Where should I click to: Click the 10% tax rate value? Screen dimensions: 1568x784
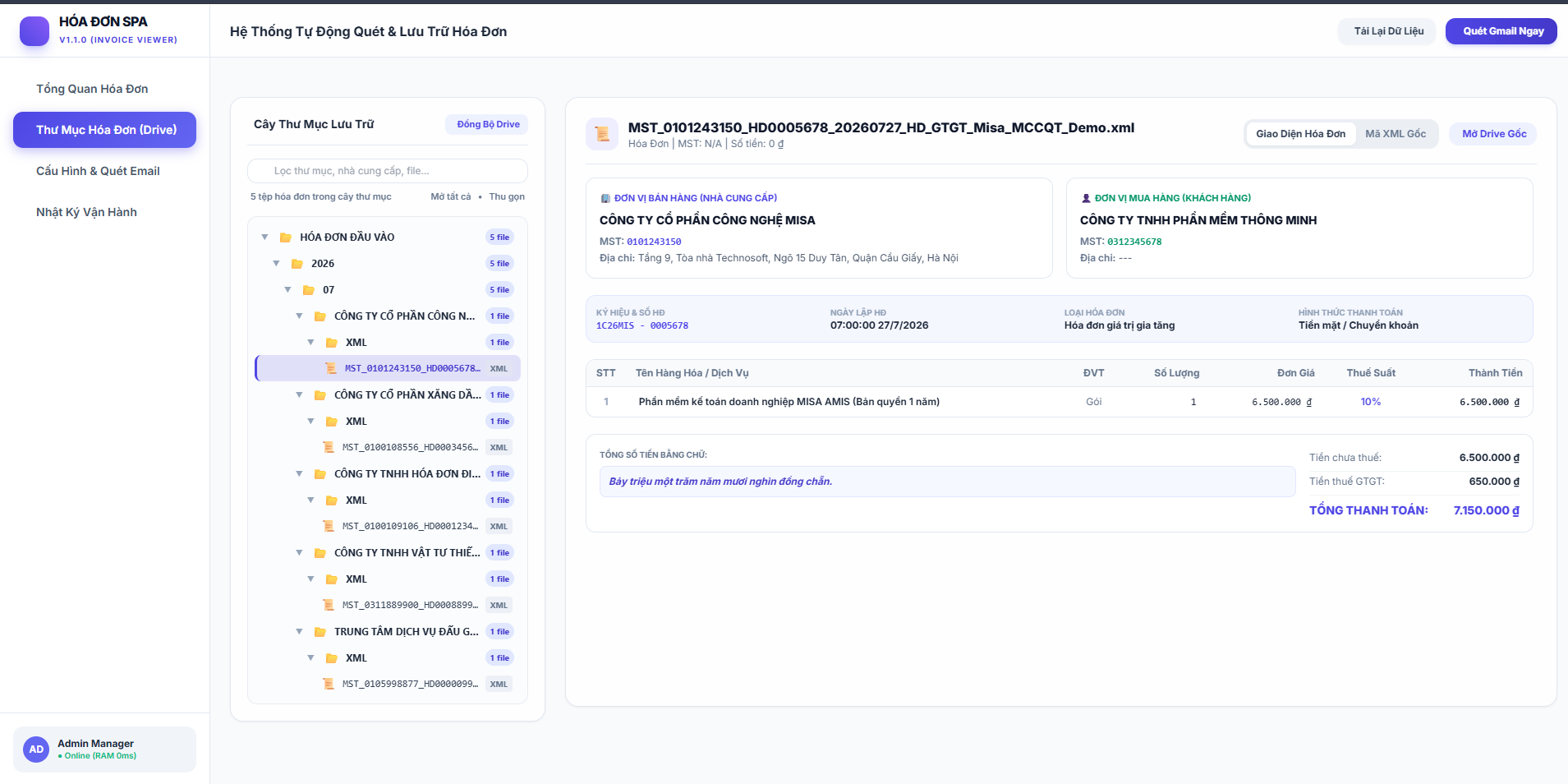[1371, 402]
